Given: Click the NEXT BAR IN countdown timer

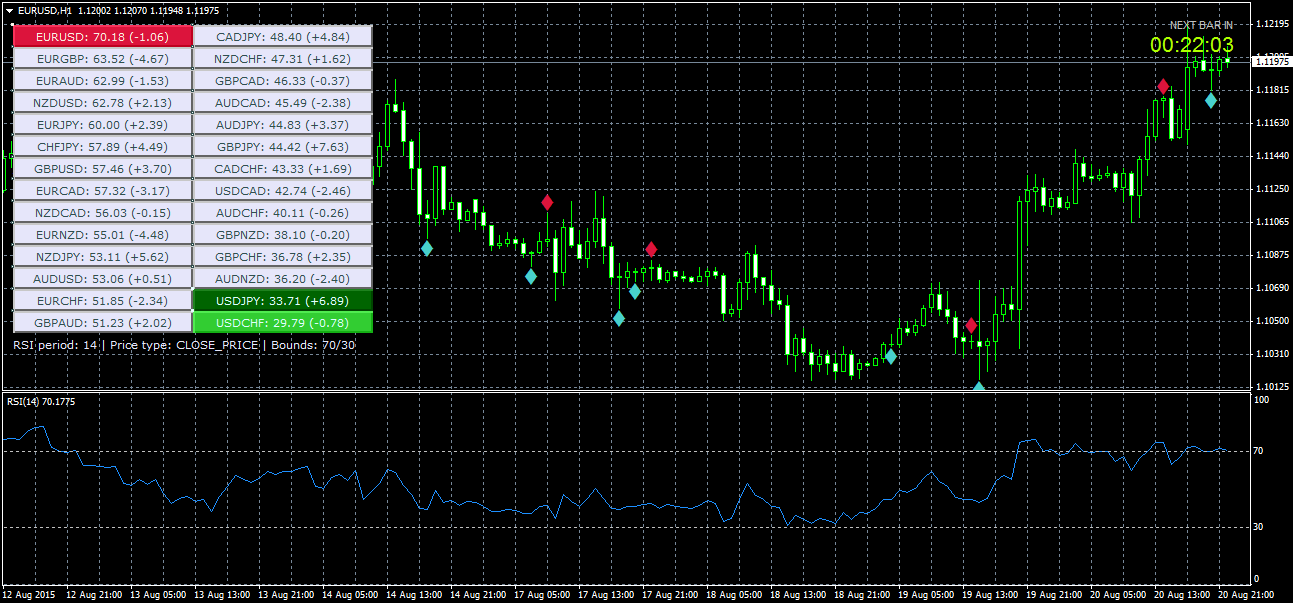Looking at the screenshot, I should pos(1191,44).
